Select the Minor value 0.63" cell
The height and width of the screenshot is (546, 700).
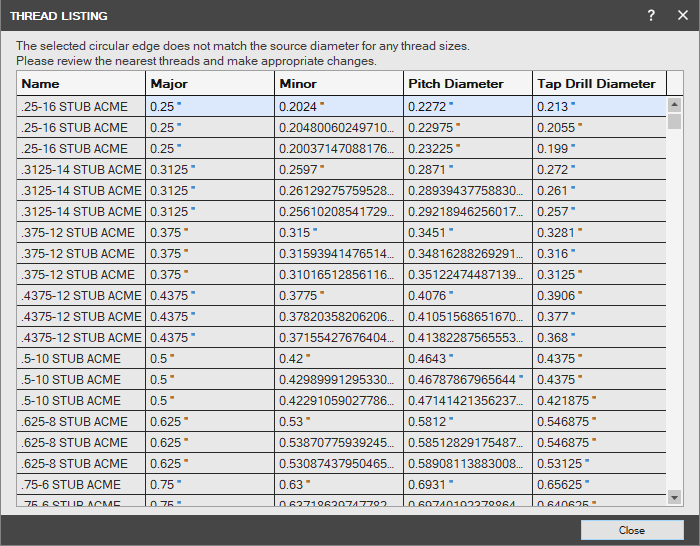[x=339, y=484]
